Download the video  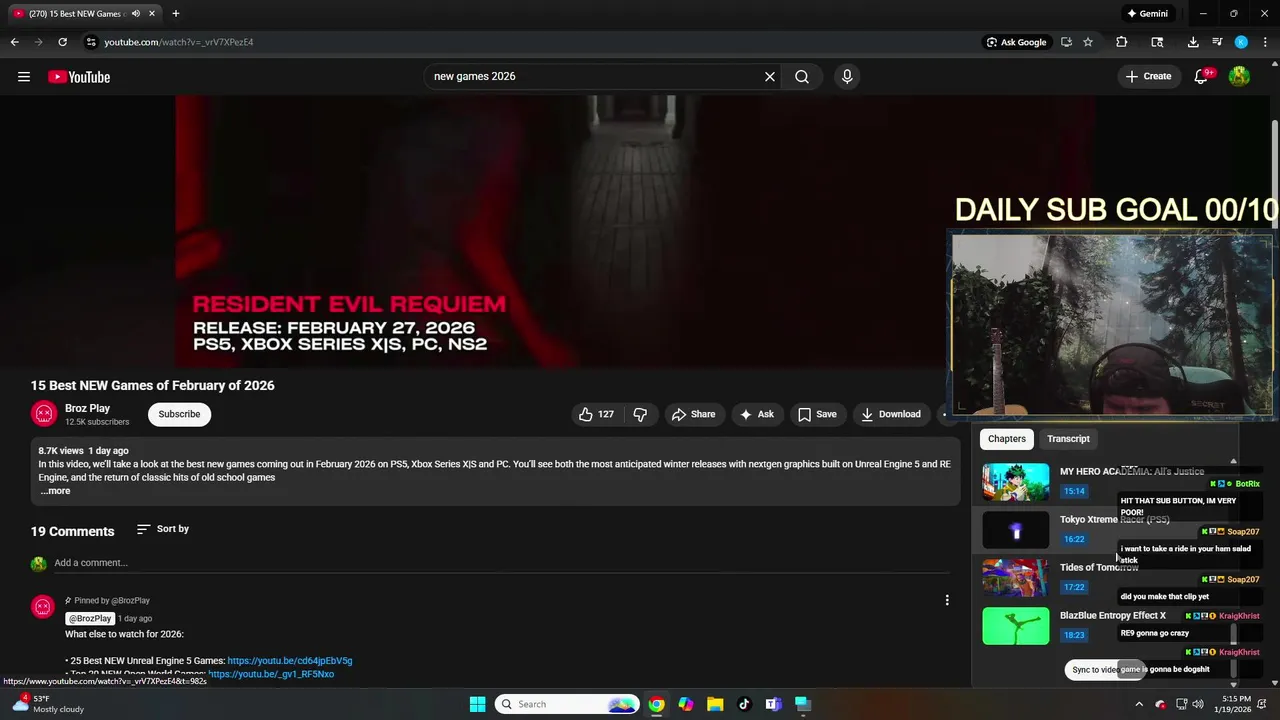point(891,414)
